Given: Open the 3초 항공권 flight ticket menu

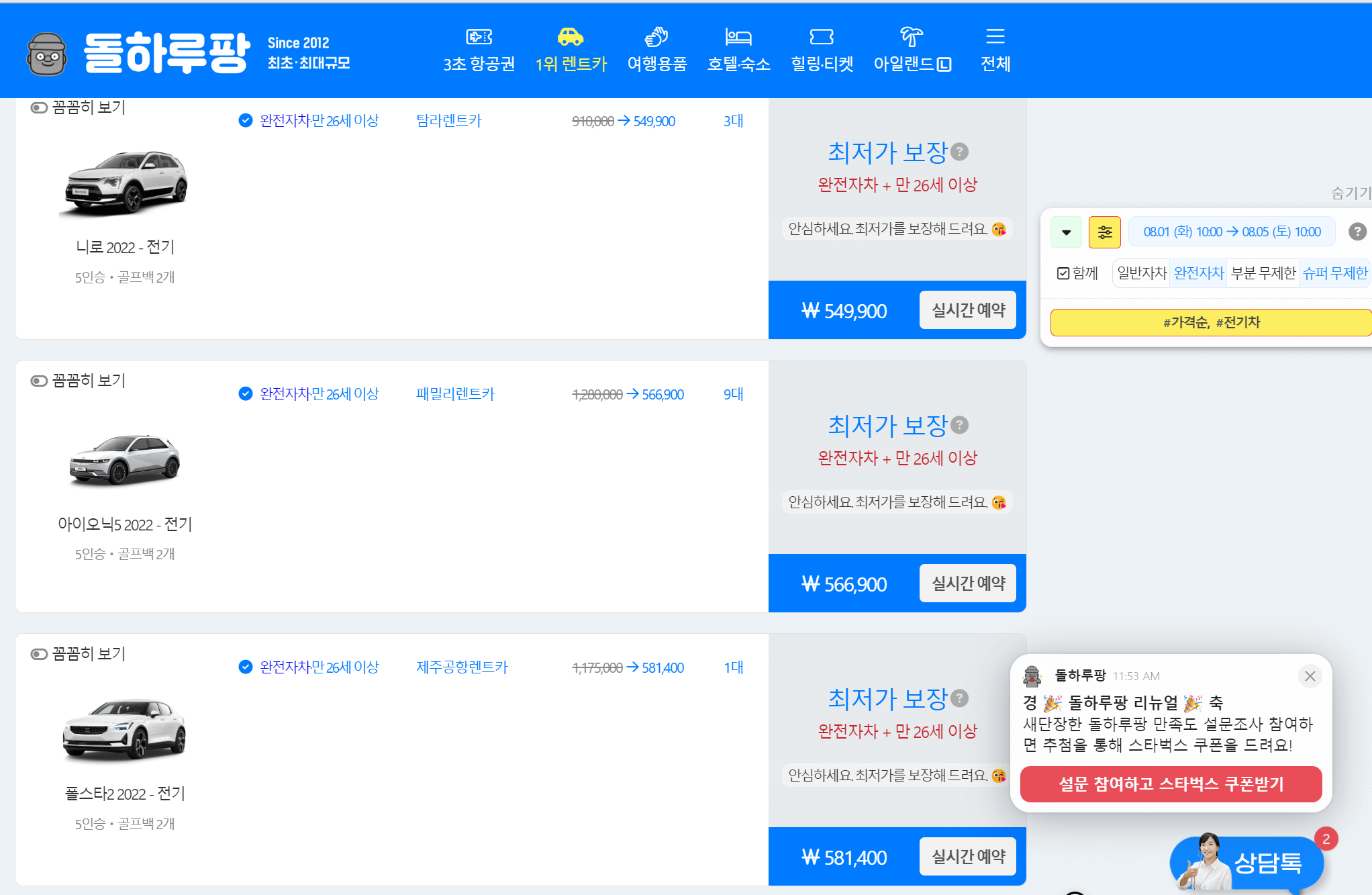Looking at the screenshot, I should point(479,50).
